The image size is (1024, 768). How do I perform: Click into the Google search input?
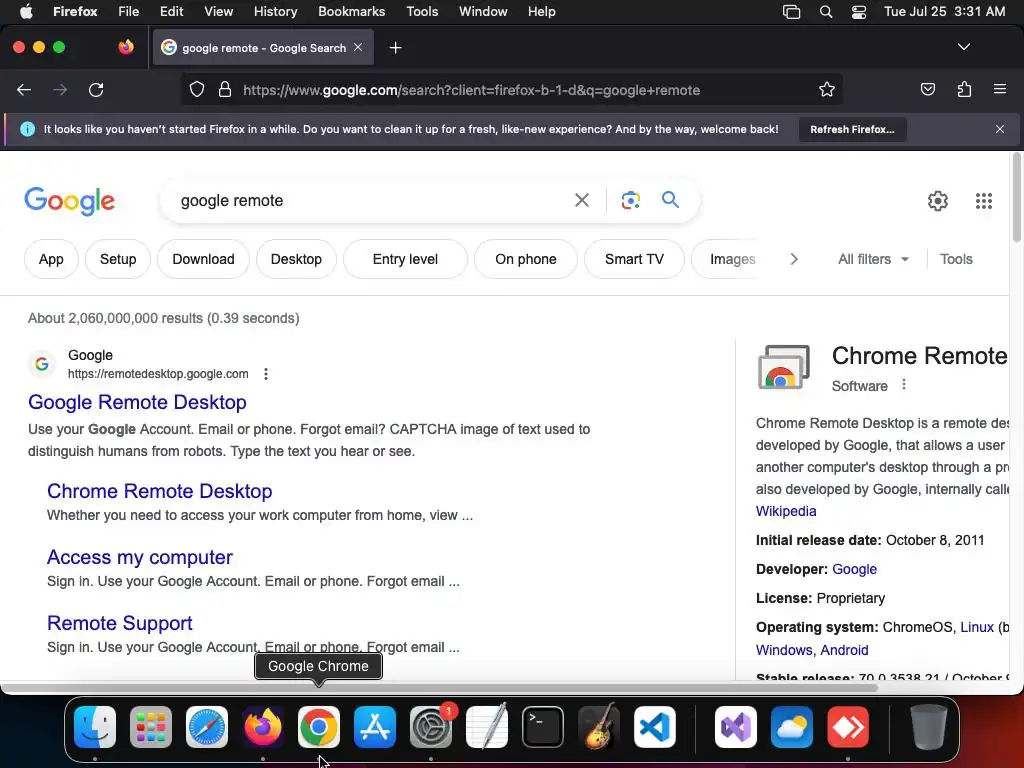point(372,200)
